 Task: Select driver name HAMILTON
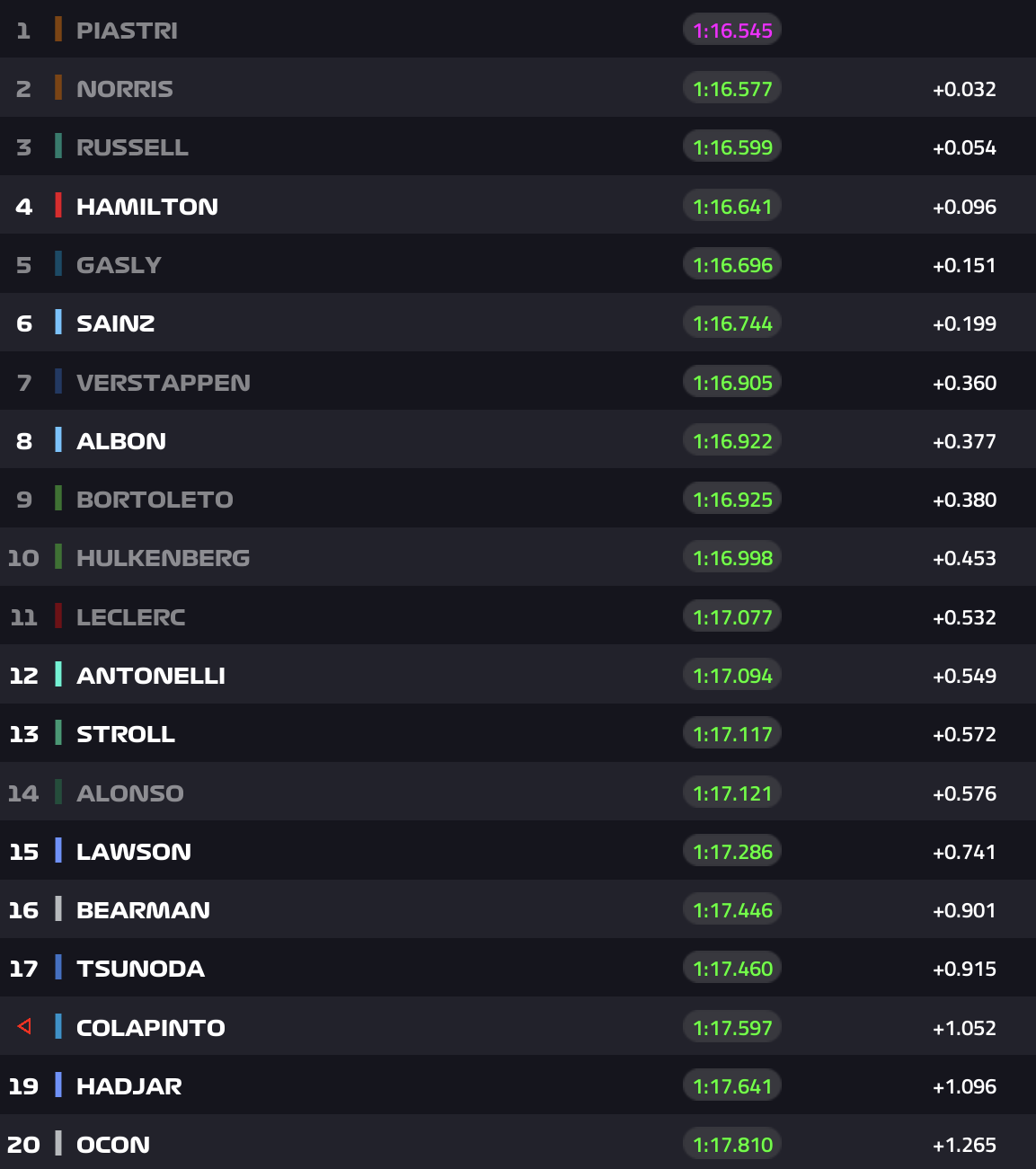tap(147, 207)
